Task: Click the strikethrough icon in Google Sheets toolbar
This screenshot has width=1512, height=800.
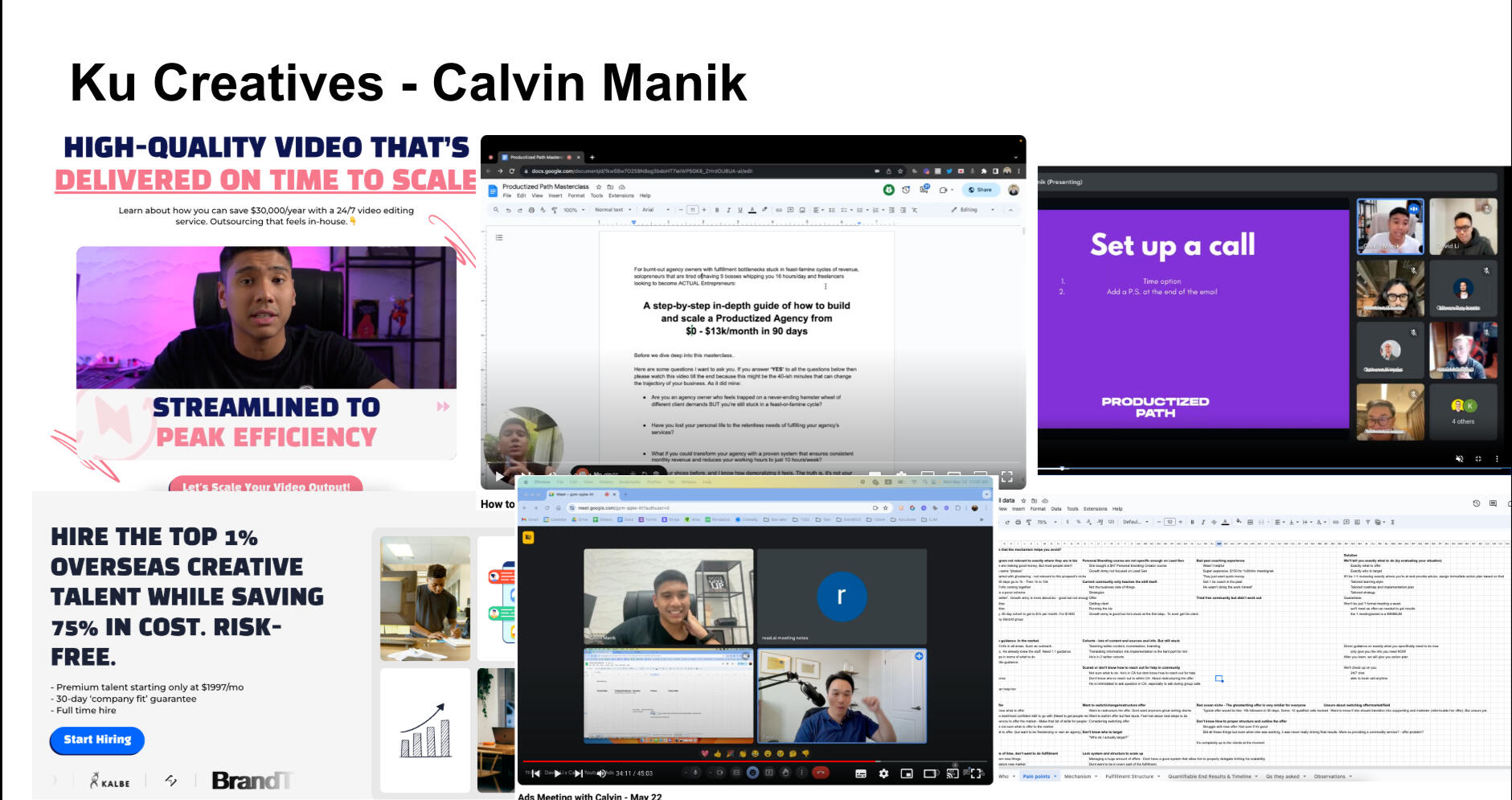Action: 1214,522
